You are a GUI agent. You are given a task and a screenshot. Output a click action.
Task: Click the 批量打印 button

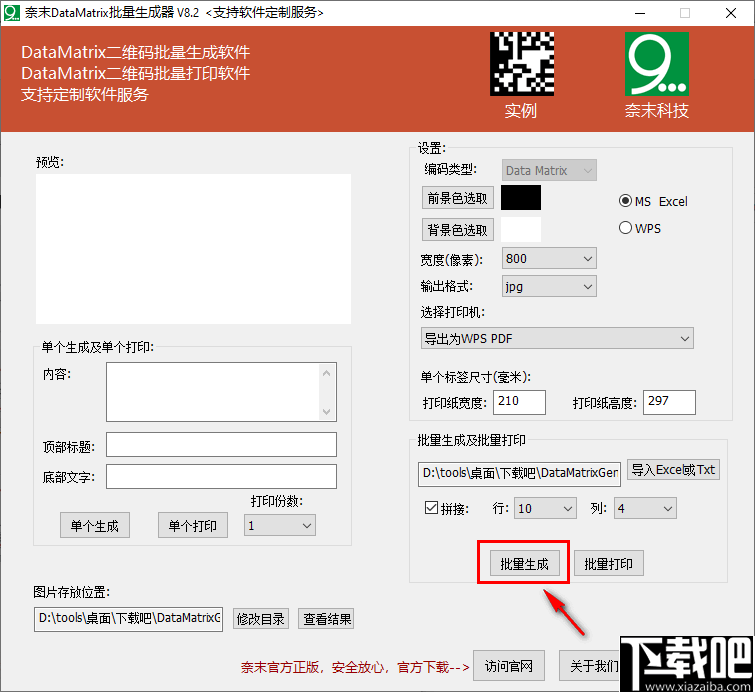coord(609,563)
